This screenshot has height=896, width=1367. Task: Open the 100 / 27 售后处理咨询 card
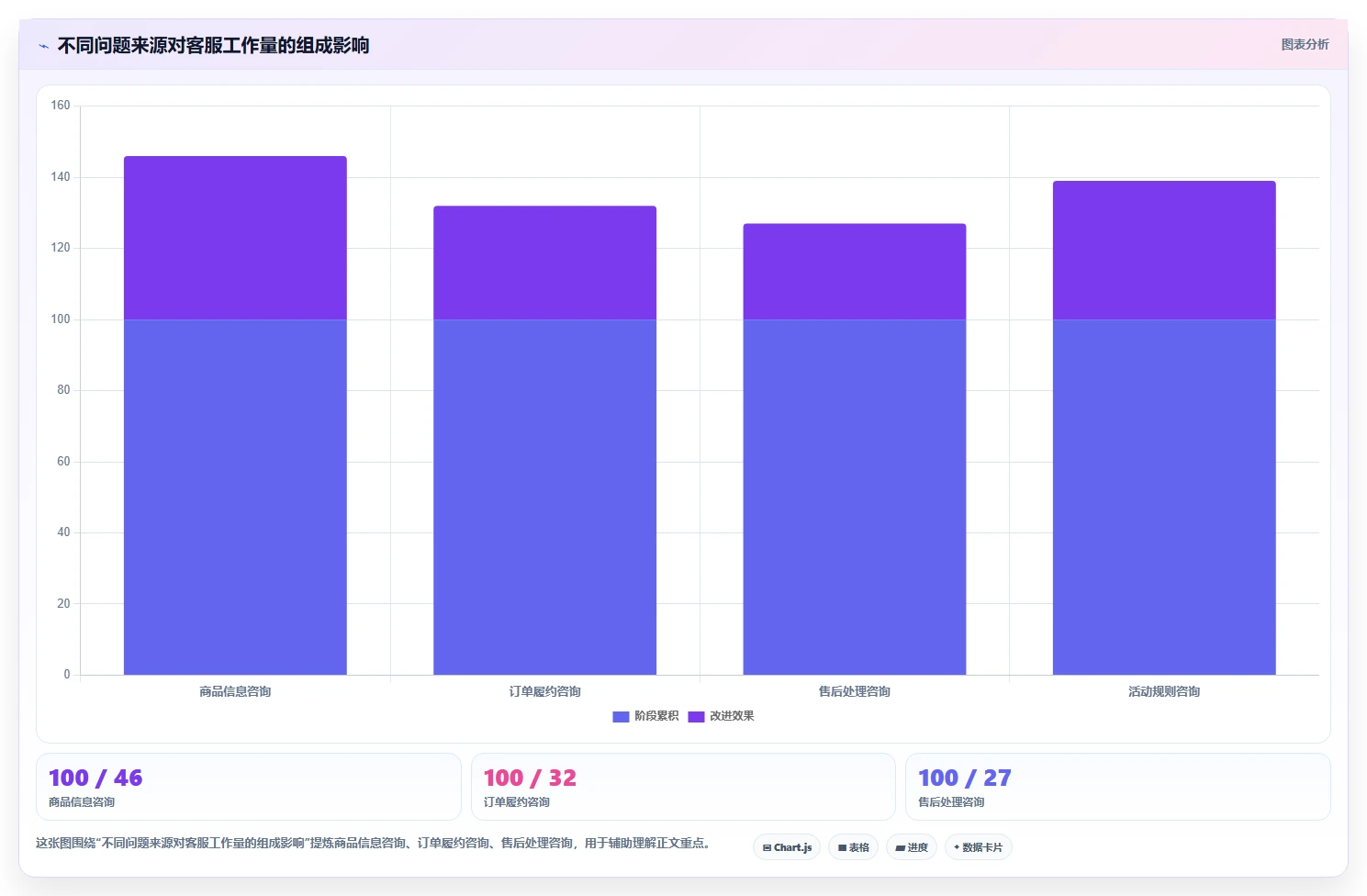pos(1118,787)
